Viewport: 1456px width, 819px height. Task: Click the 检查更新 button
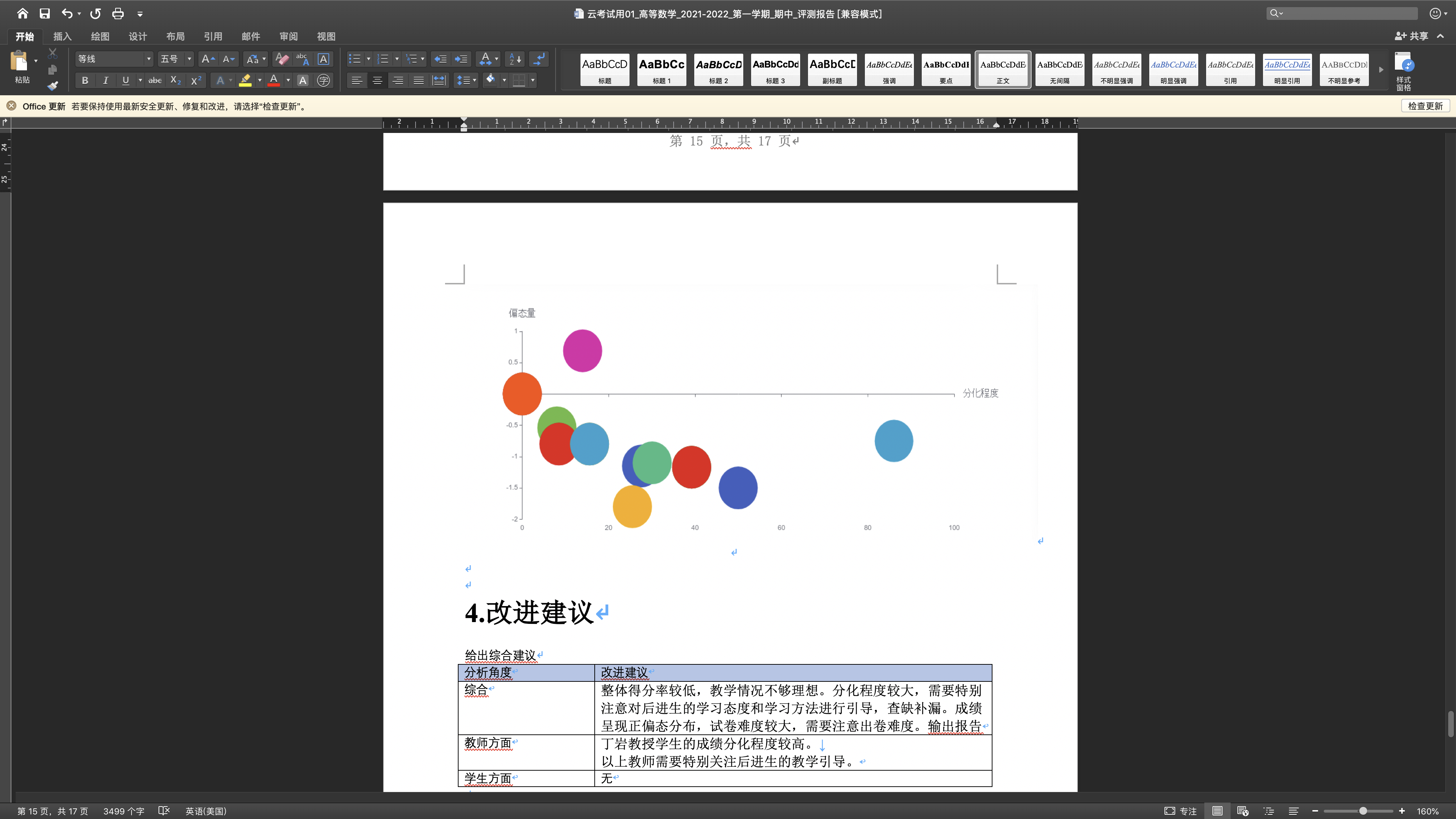1425,106
